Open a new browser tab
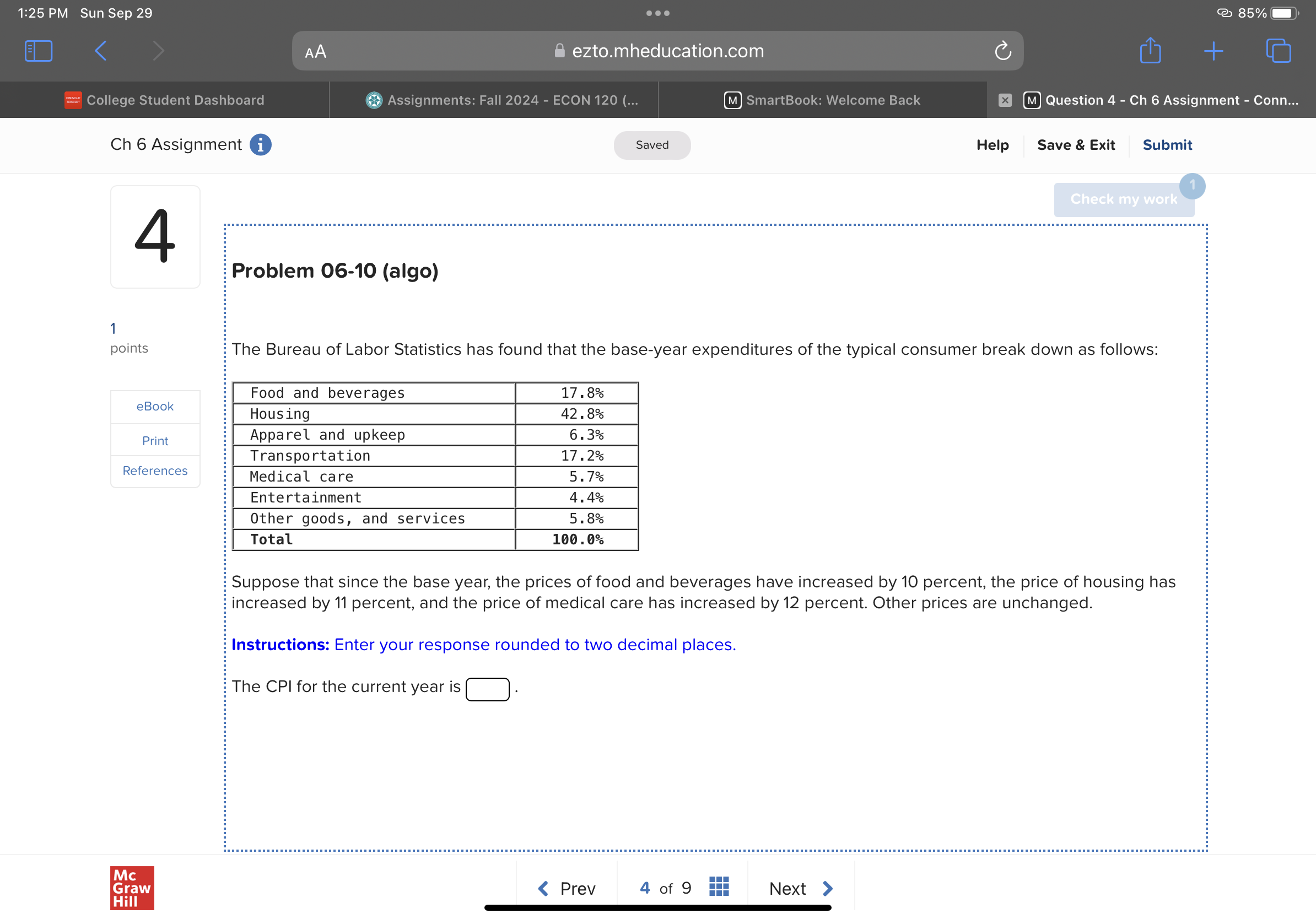The image size is (1316, 919). (x=1215, y=51)
